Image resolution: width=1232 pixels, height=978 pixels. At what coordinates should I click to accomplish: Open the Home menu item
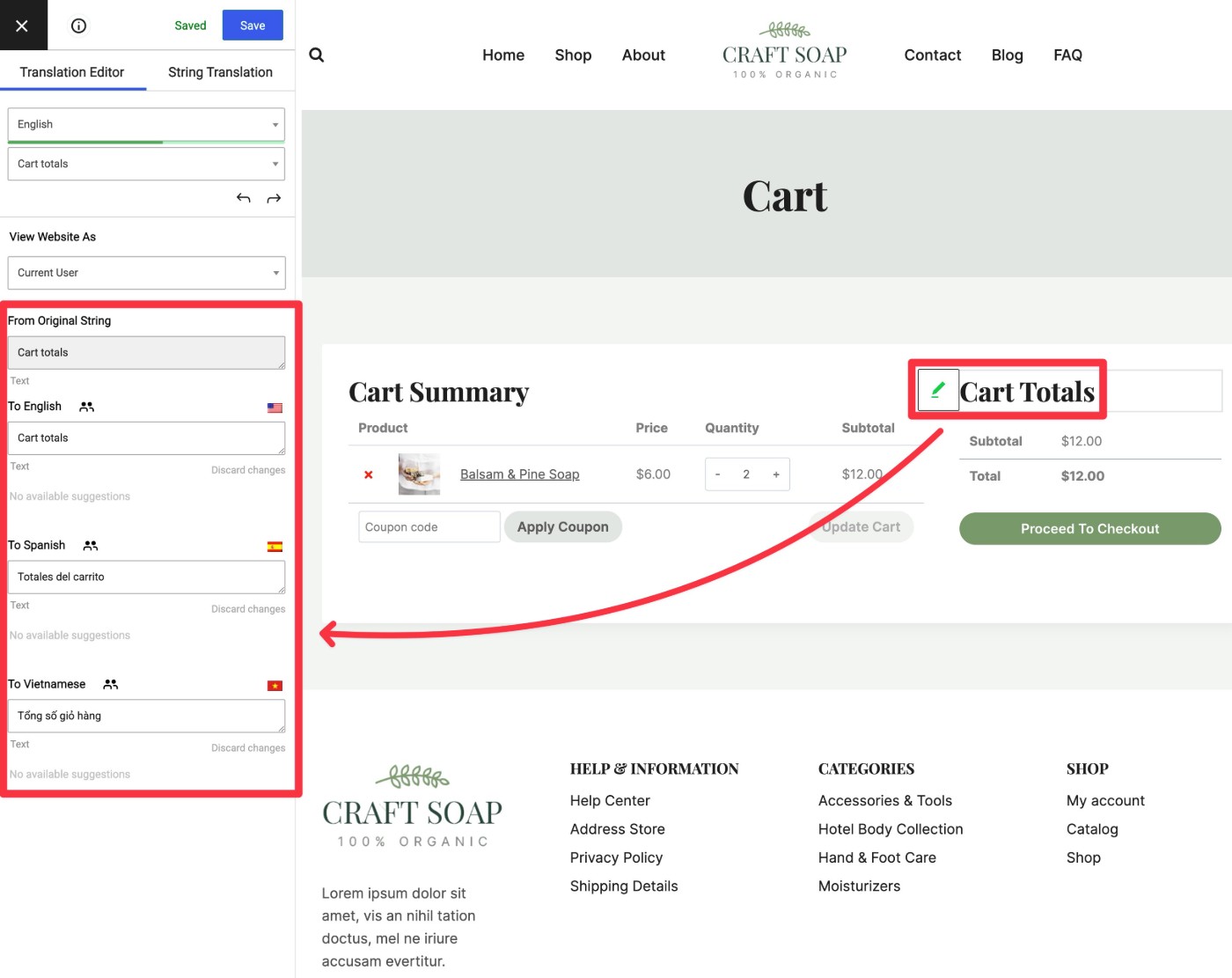point(503,55)
